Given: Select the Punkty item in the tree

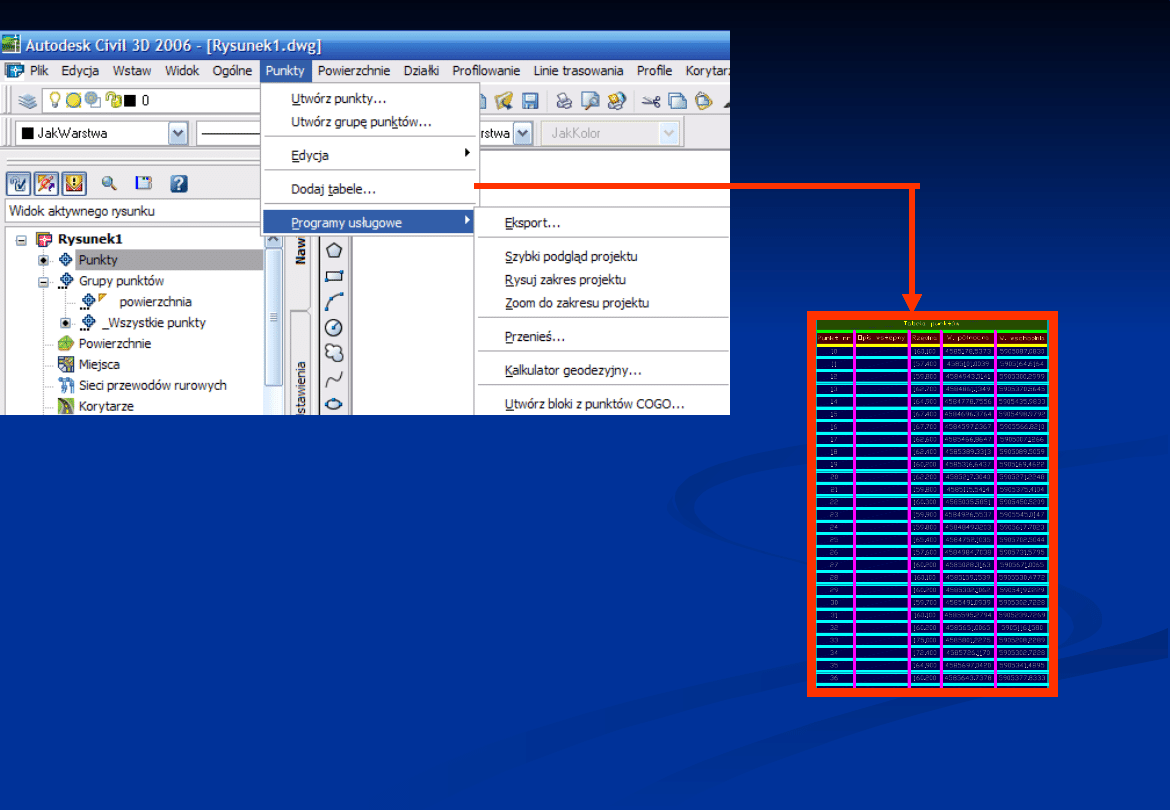Looking at the screenshot, I should point(98,260).
